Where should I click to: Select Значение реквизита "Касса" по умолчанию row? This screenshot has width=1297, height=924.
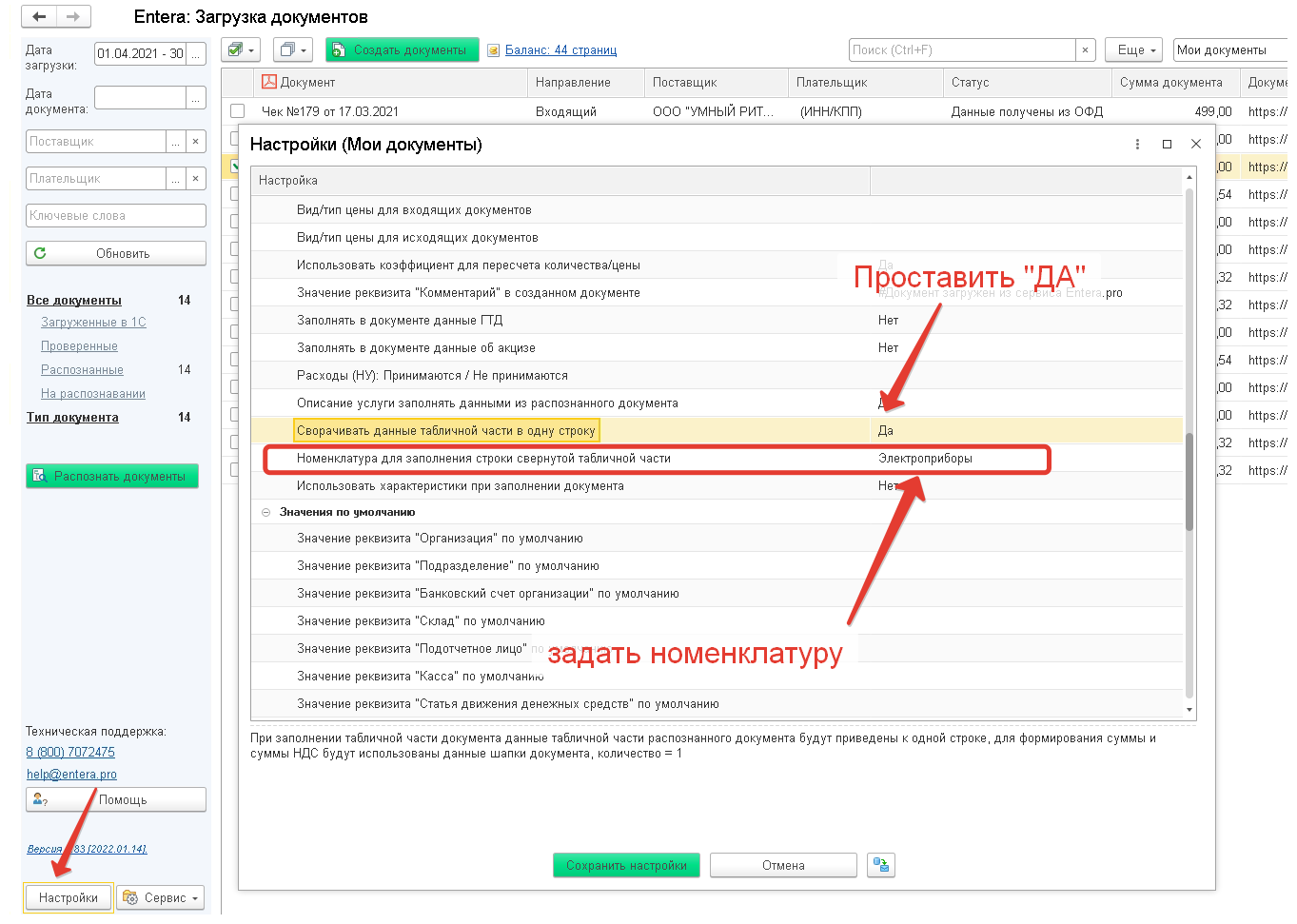[x=717, y=677]
